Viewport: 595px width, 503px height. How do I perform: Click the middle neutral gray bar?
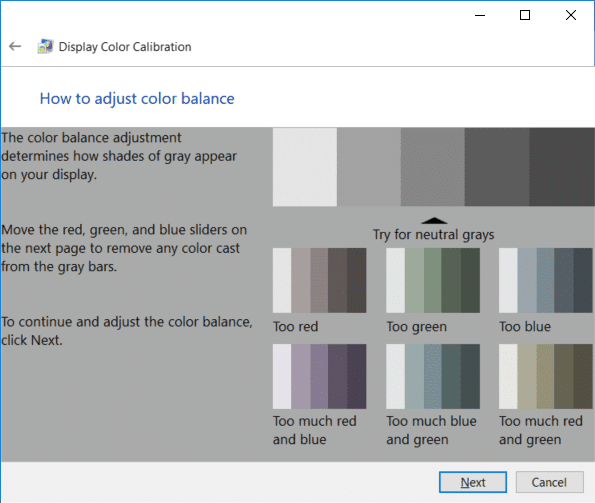point(433,167)
